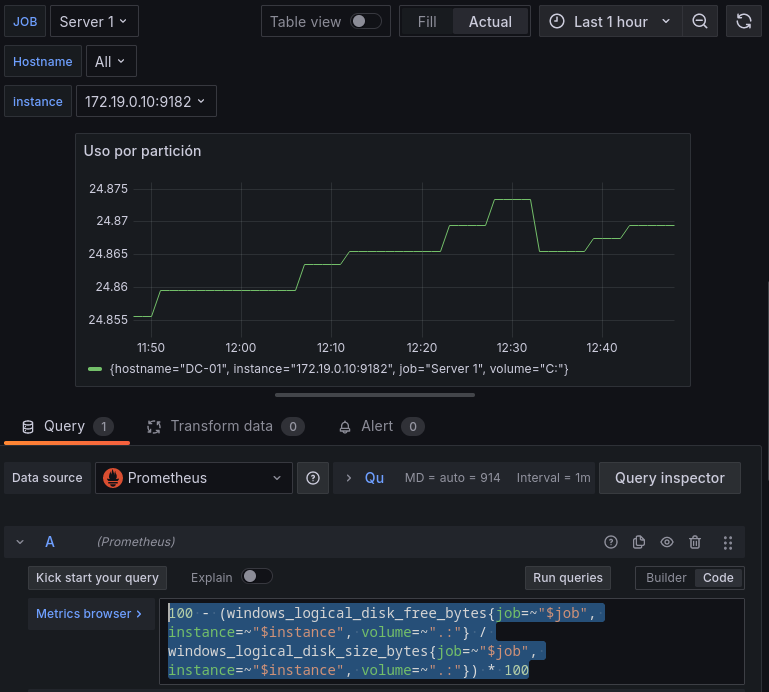Switch query editor to Builder mode
This screenshot has height=692, width=769.
pyautogui.click(x=666, y=578)
